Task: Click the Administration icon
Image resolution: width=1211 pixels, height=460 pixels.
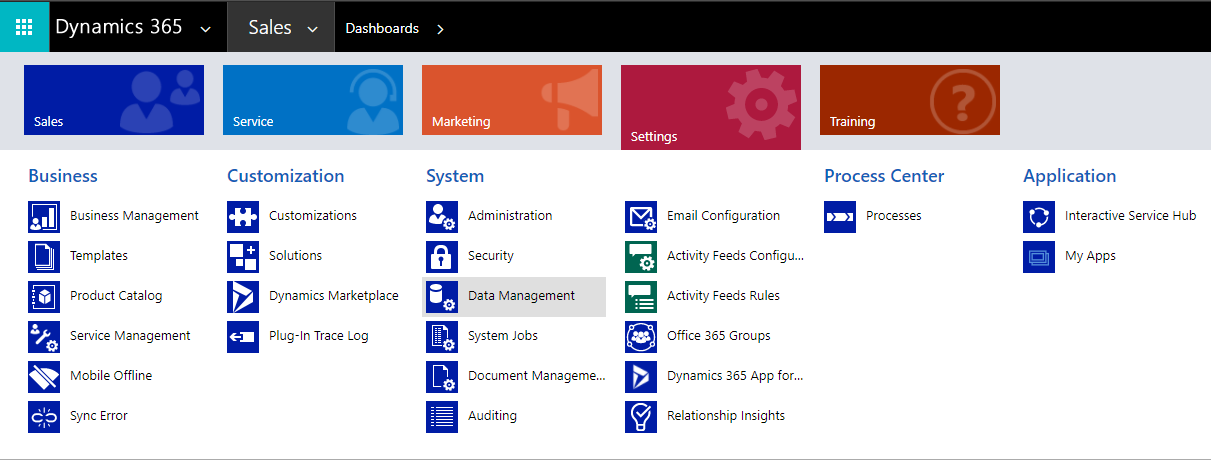Action: (442, 217)
